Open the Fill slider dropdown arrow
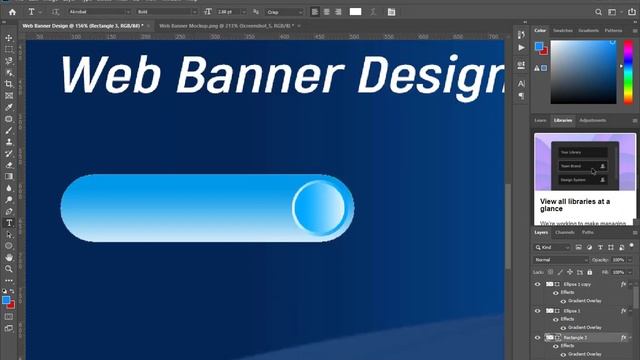 [630, 272]
